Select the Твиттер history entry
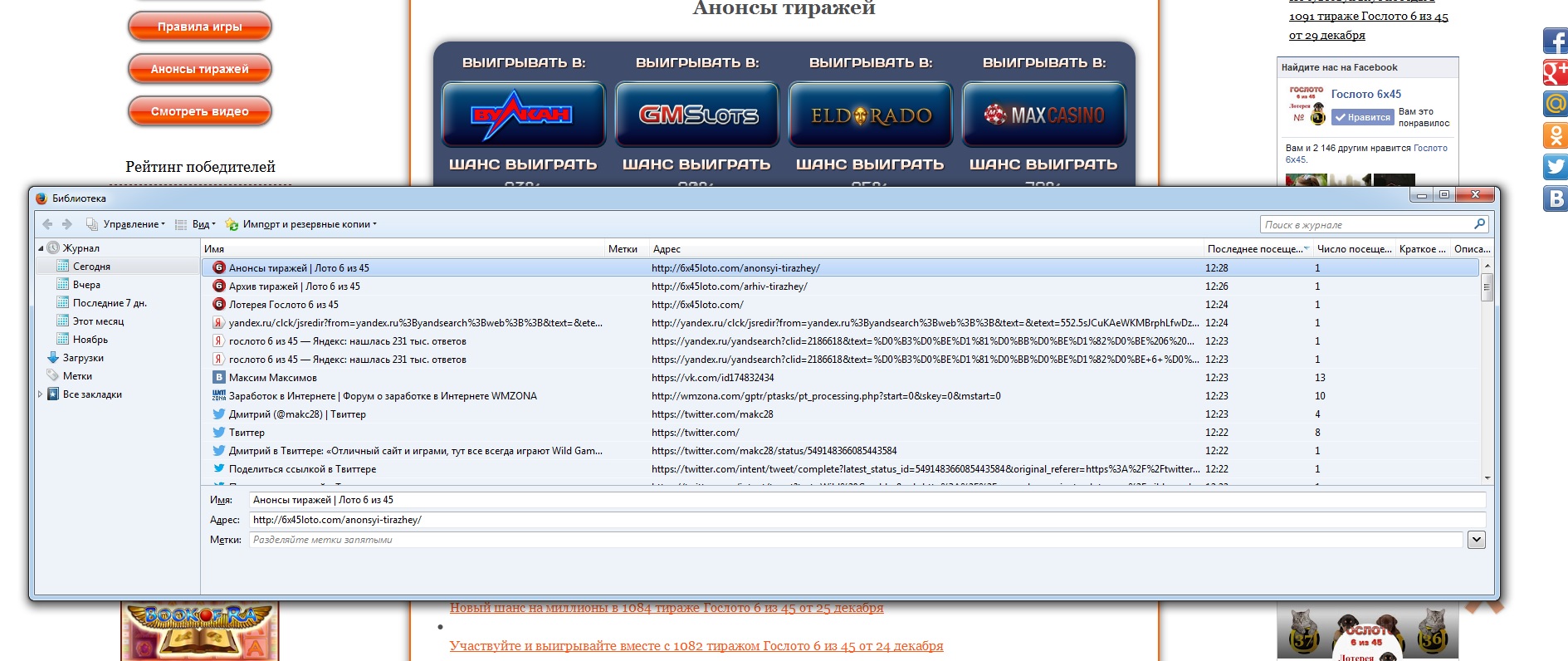The width and height of the screenshot is (1568, 661). point(840,433)
